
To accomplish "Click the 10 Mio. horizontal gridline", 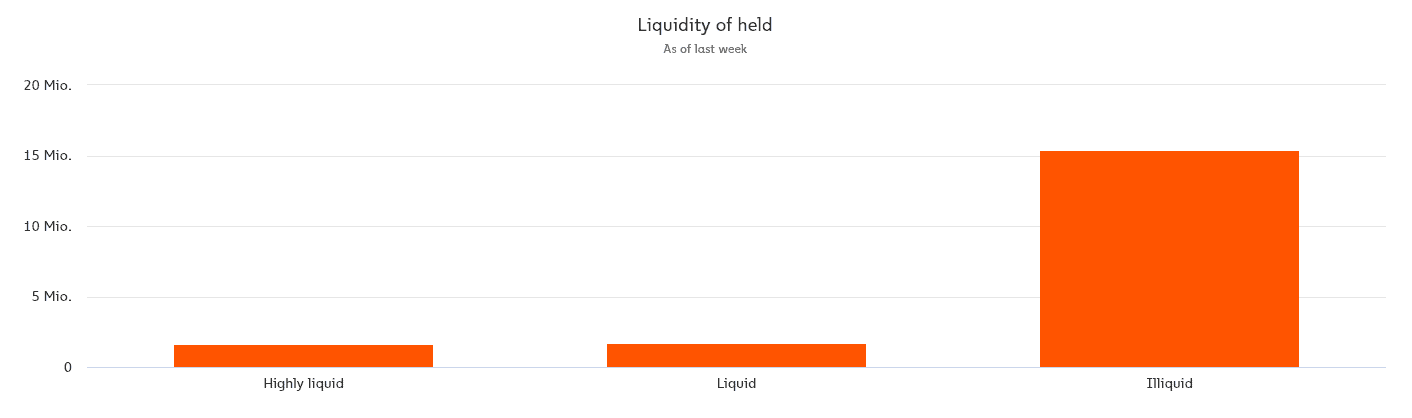I will (520, 226).
